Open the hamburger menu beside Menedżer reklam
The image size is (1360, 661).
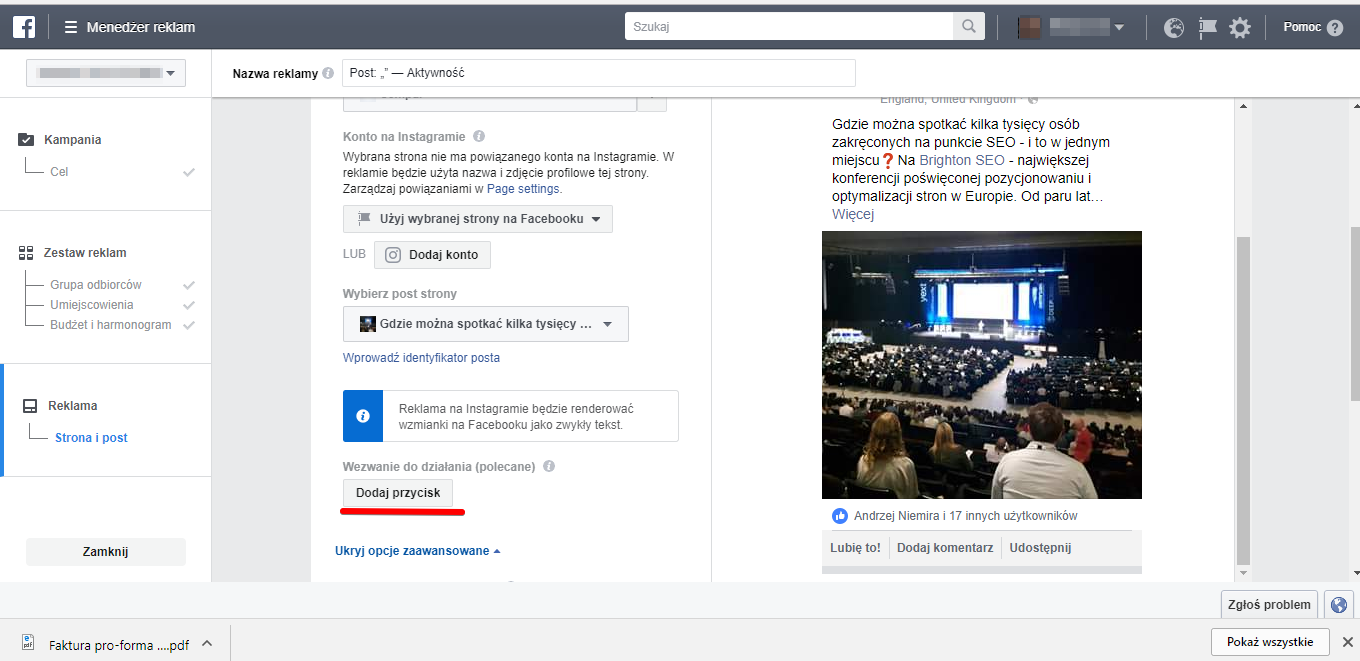71,27
